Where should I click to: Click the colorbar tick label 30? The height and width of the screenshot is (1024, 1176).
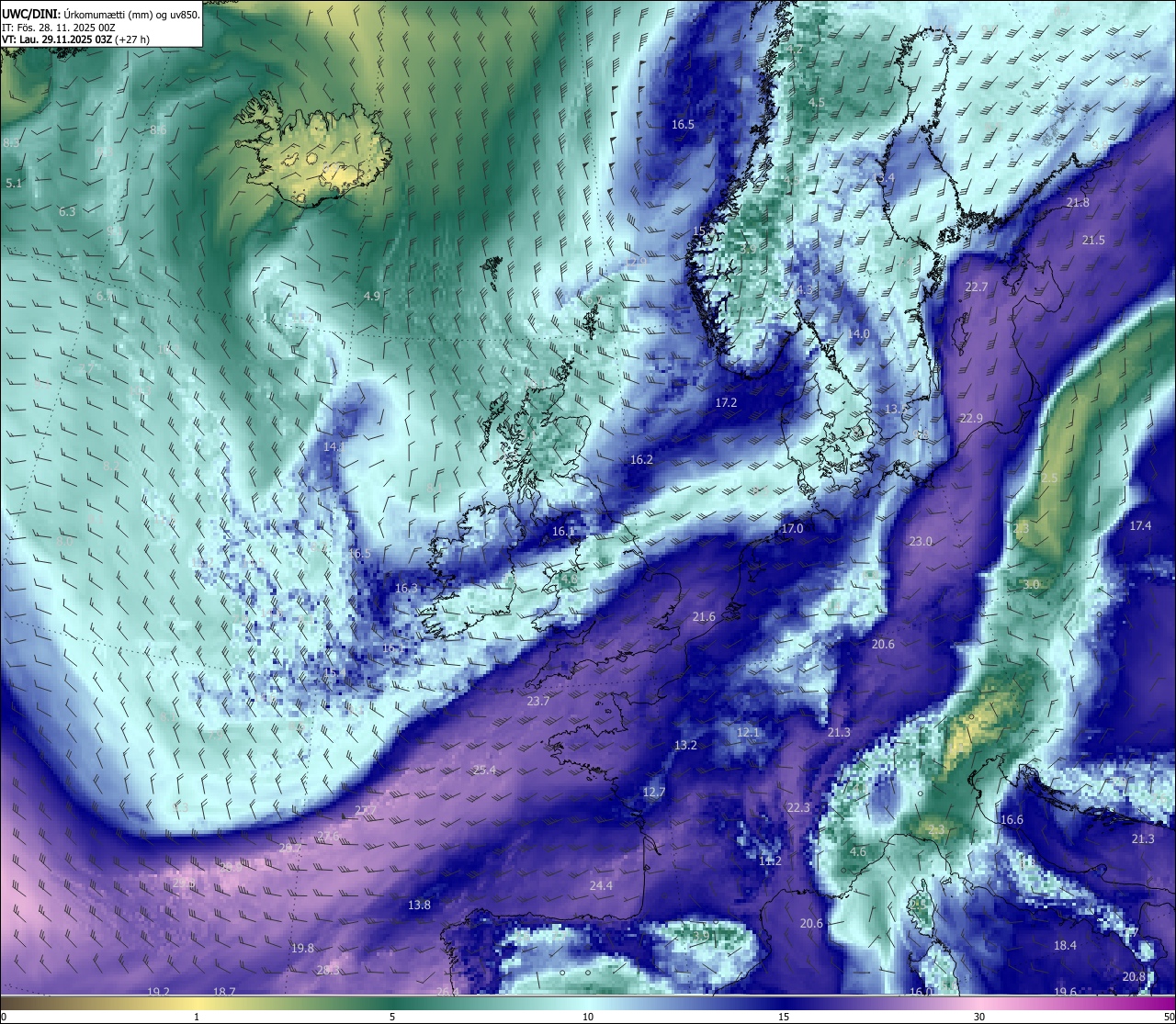(x=979, y=1017)
